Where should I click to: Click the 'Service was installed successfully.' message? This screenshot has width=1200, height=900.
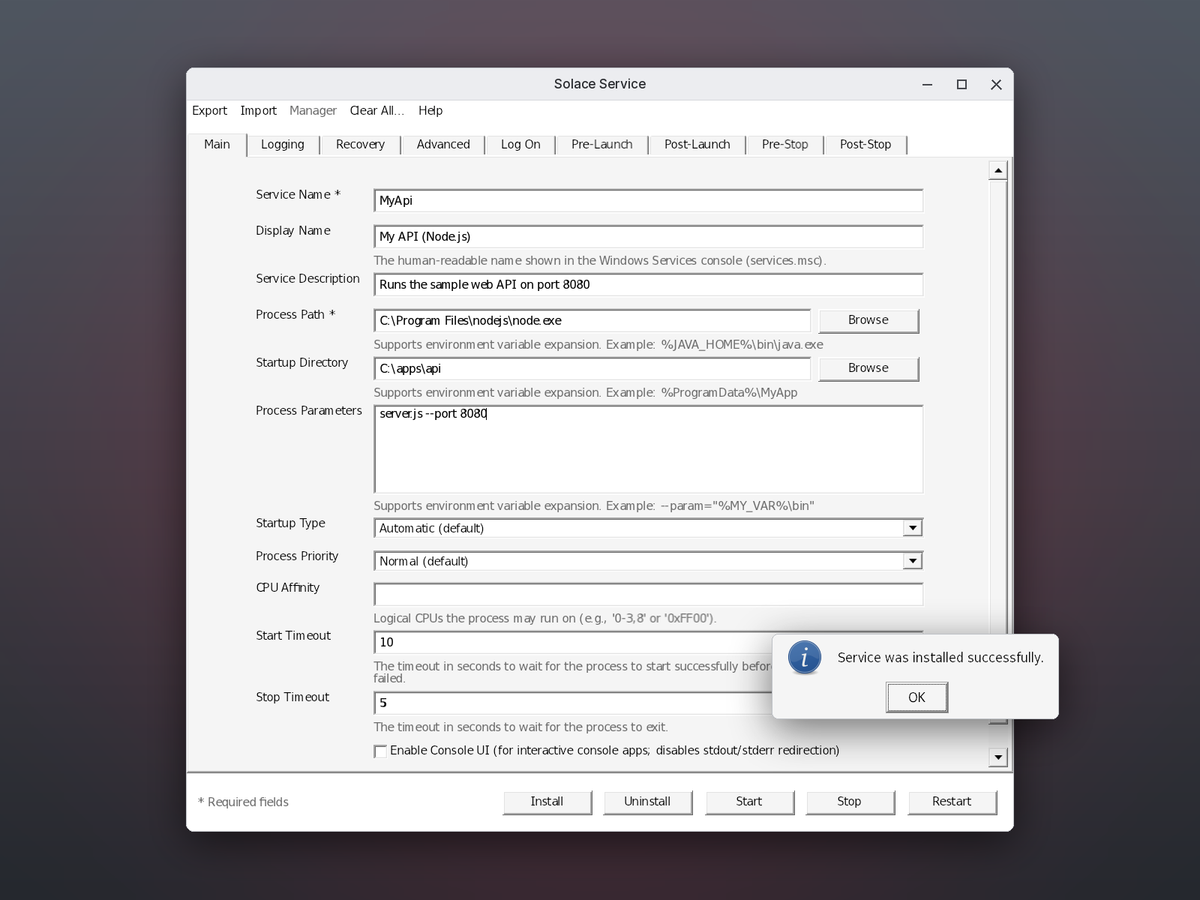tap(940, 658)
